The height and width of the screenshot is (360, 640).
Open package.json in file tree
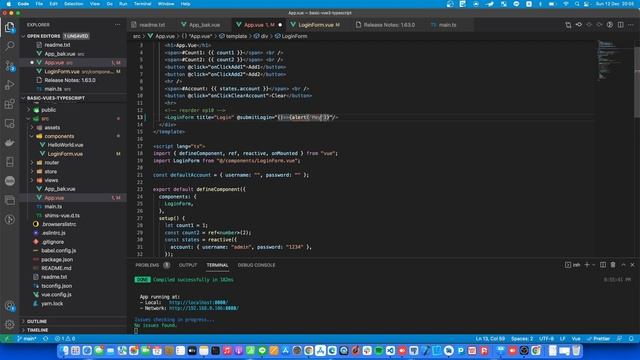[x=57, y=260]
